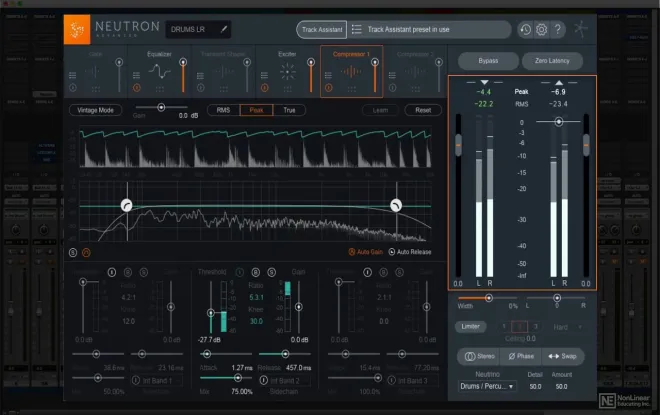660x415 pixels.
Task: Open the settings gear icon
Action: tap(542, 29)
